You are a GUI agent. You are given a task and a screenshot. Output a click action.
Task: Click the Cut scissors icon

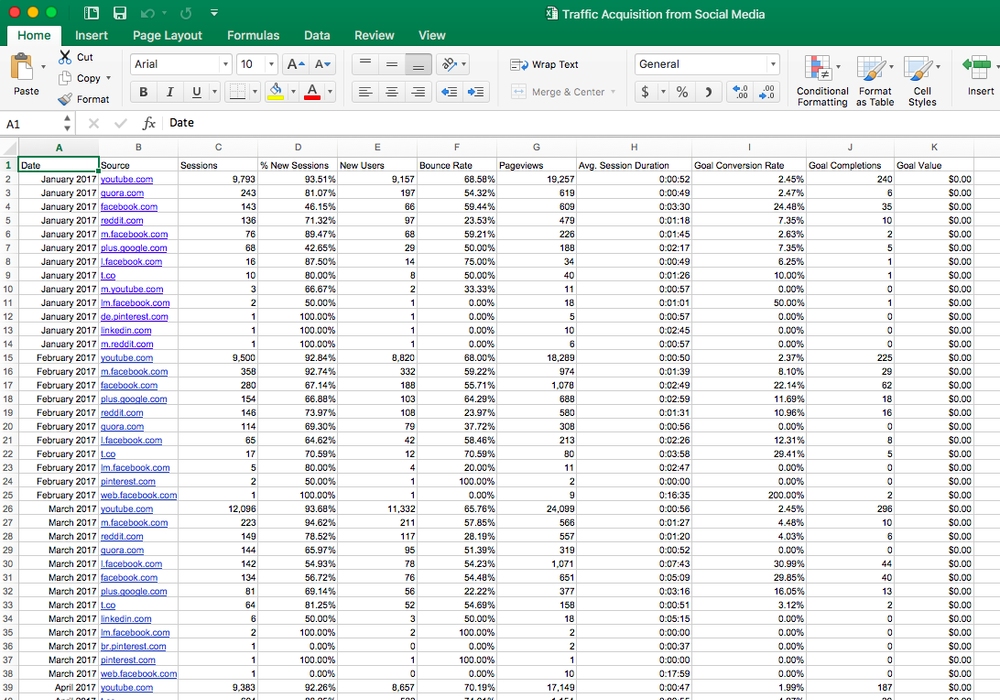(x=64, y=57)
